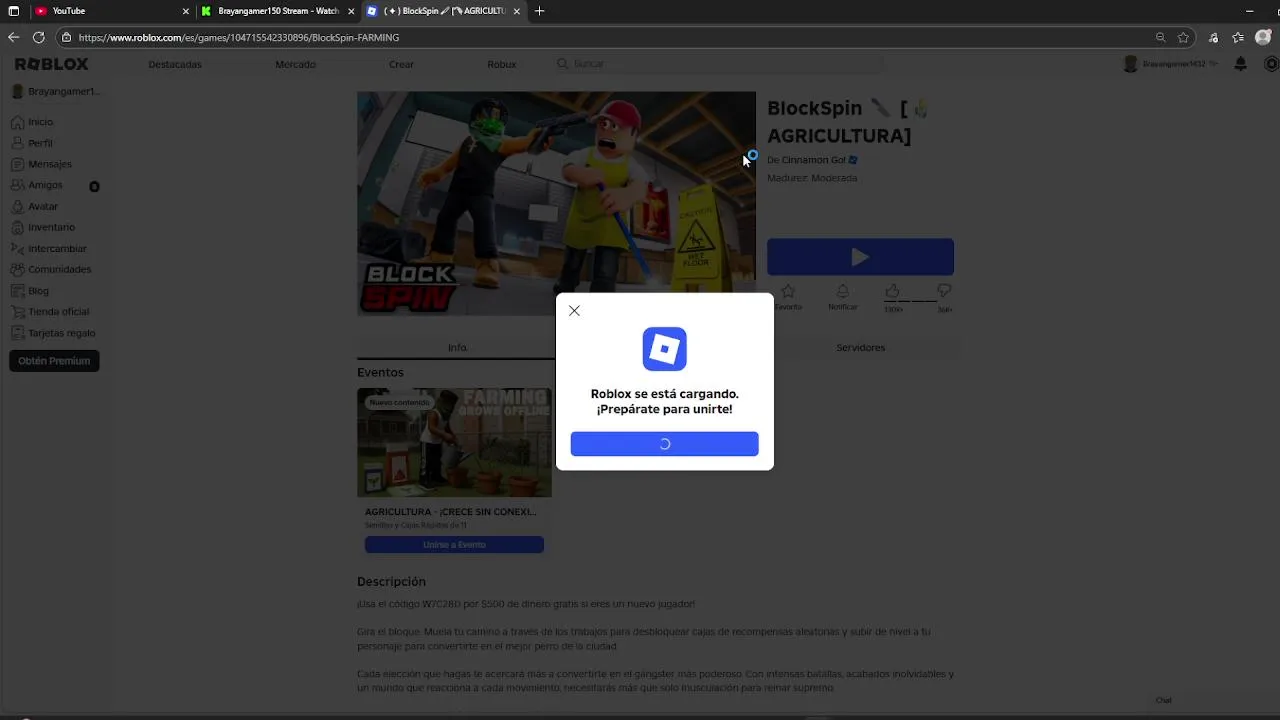
Task: Go back in the browser
Action: [x=13, y=37]
